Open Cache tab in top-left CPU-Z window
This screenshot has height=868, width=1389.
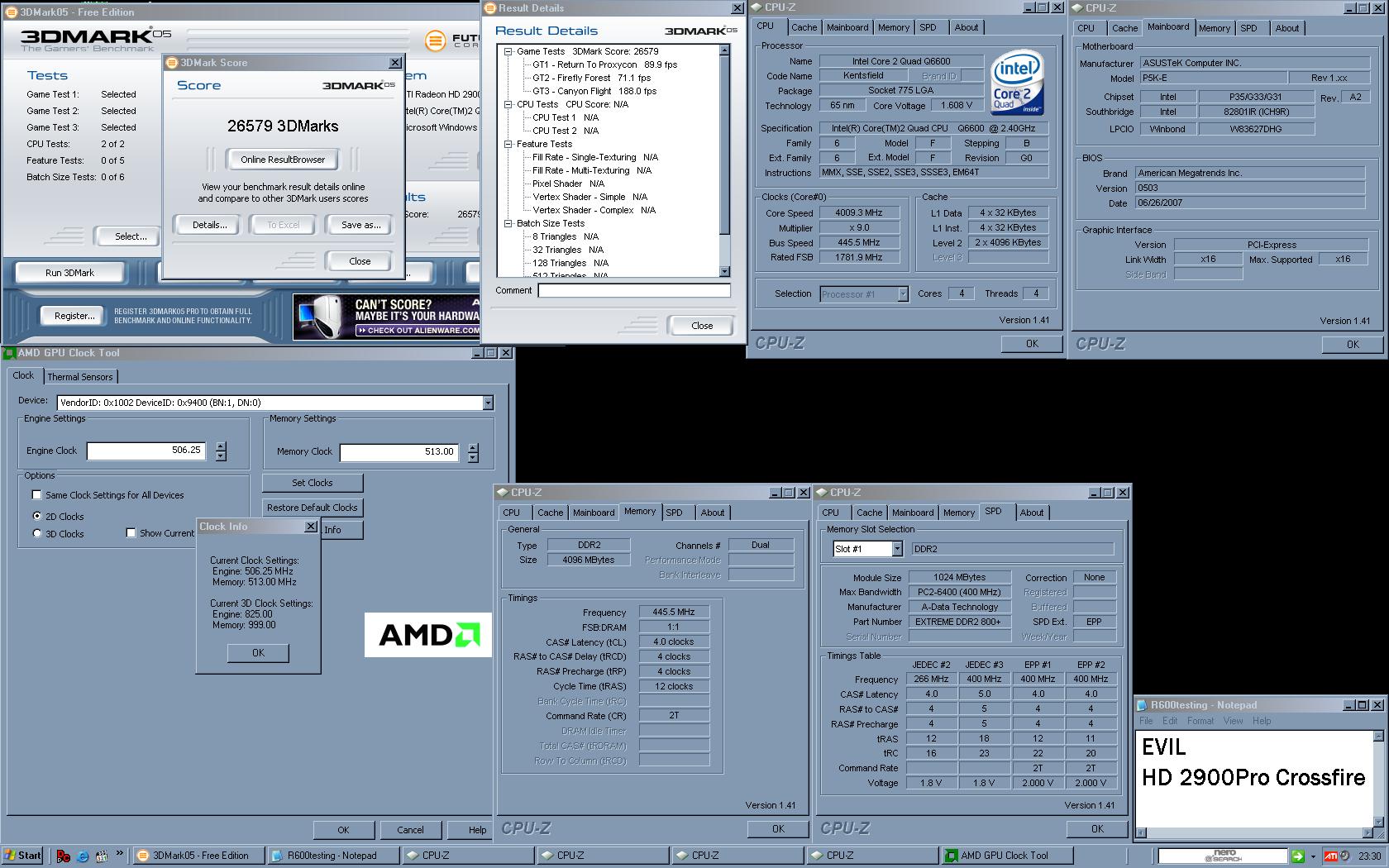(x=804, y=27)
